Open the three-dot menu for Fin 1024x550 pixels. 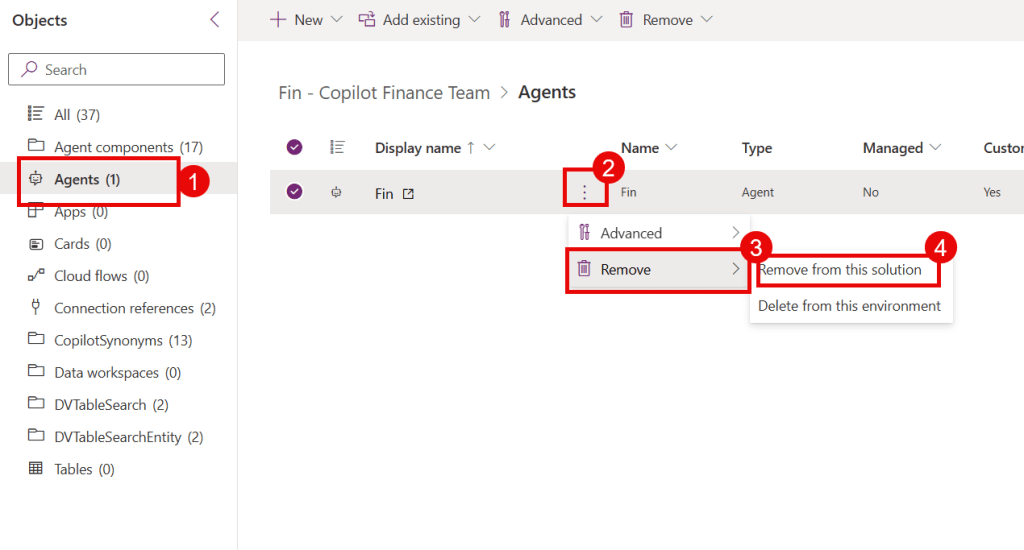585,193
